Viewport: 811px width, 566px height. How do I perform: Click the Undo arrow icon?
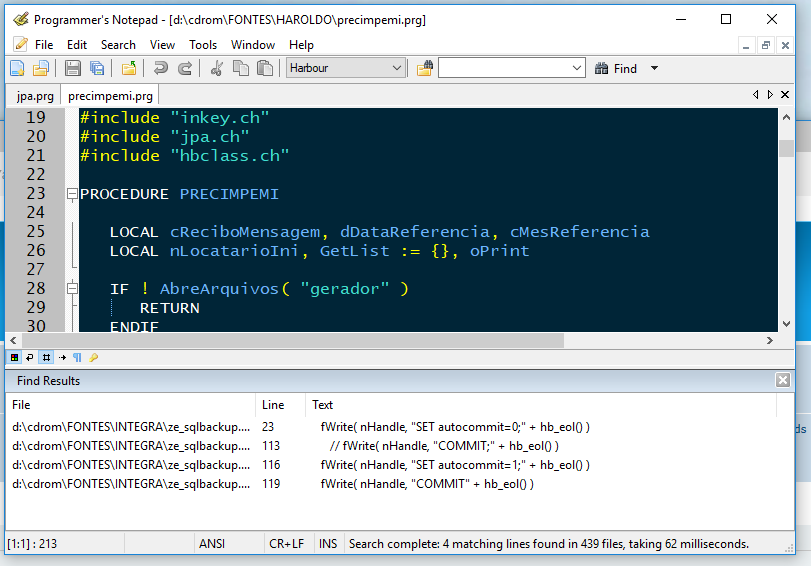click(x=160, y=68)
